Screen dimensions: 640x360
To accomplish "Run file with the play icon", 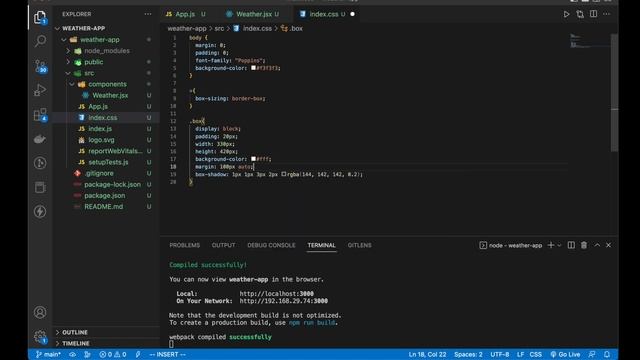I will 567,14.
